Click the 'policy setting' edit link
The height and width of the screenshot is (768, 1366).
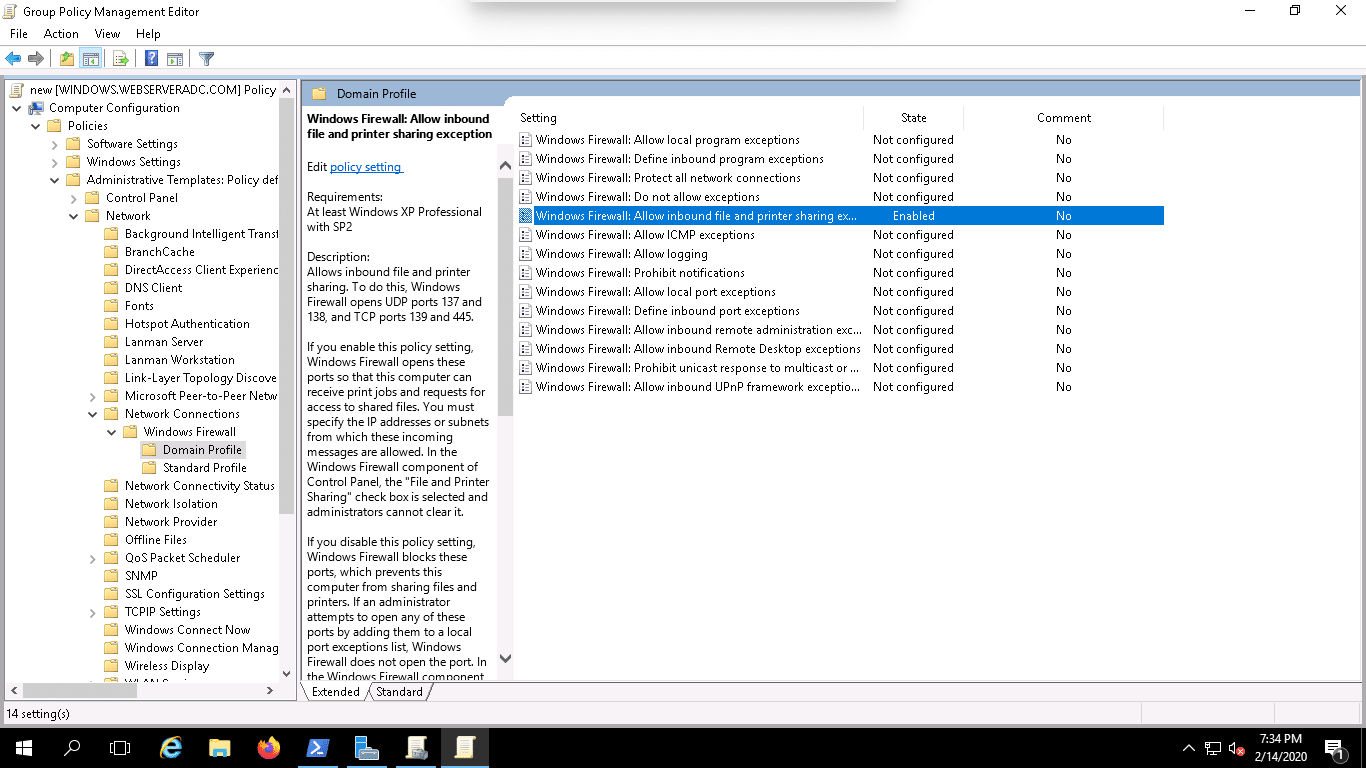pyautogui.click(x=365, y=167)
